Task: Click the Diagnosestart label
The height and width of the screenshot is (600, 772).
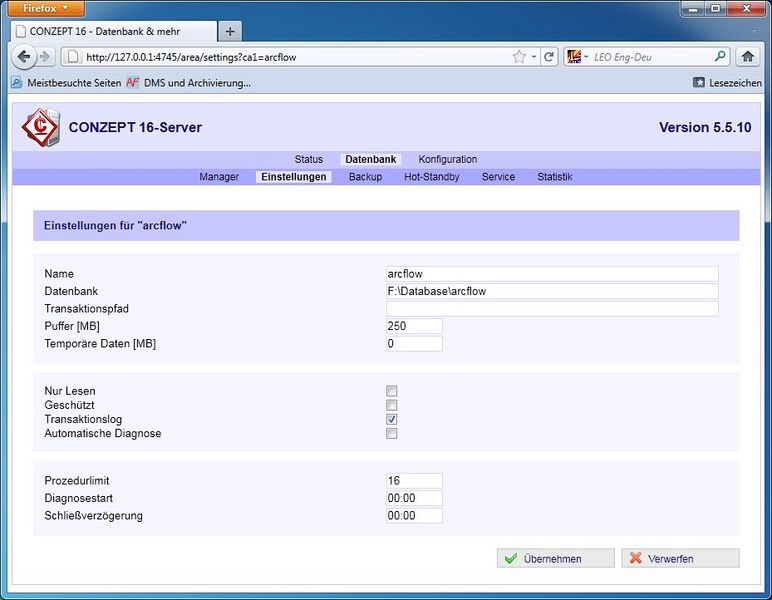Action: [79, 498]
